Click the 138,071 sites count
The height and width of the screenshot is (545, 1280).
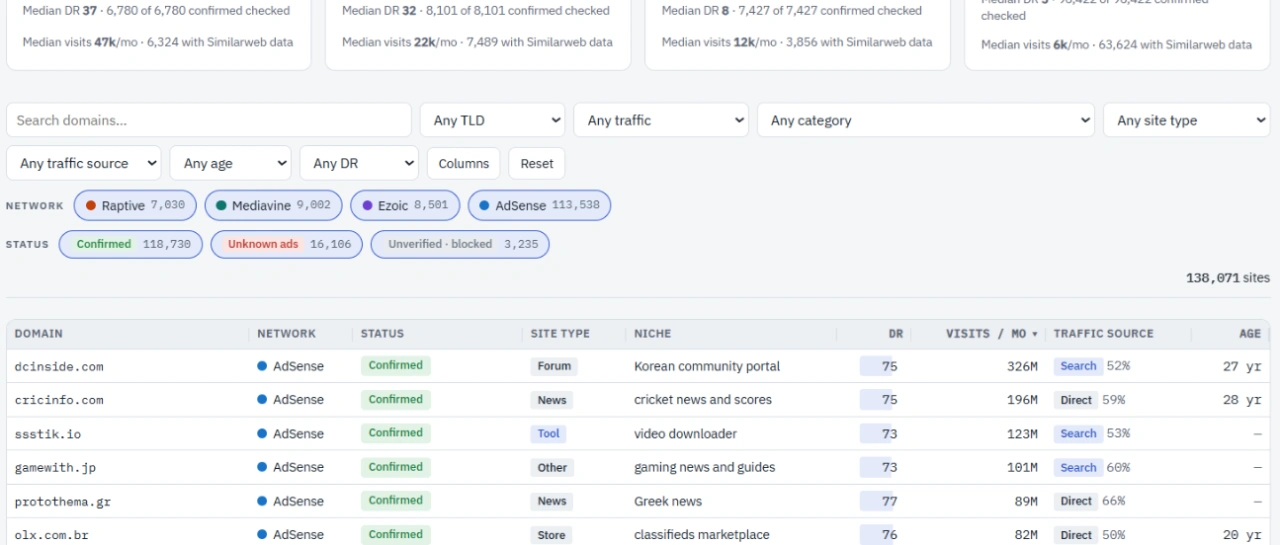pos(1228,278)
